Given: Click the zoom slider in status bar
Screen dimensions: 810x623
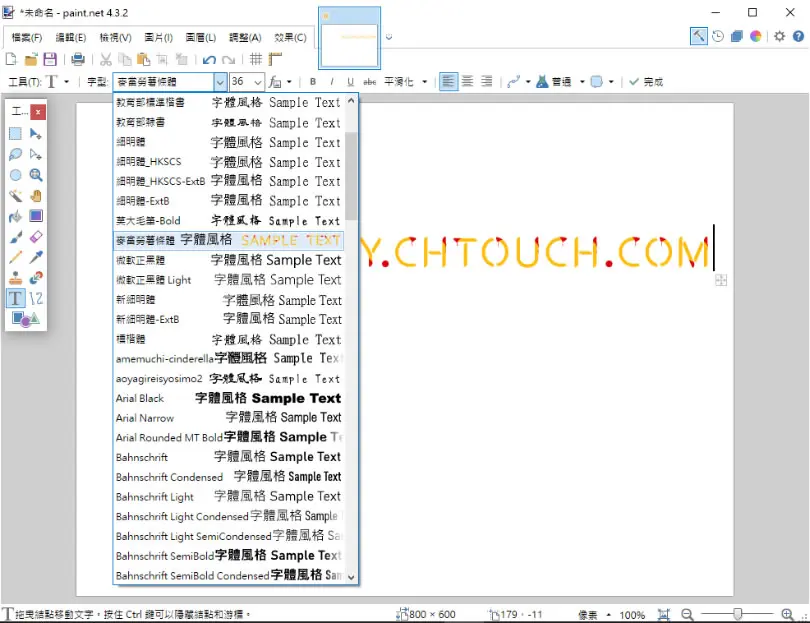Looking at the screenshot, I should 738,614.
